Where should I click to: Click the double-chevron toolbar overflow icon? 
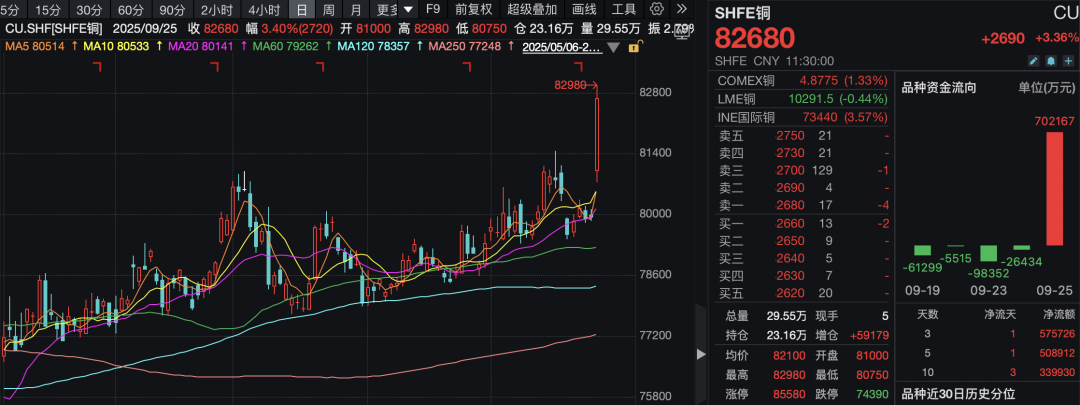pyautogui.click(x=681, y=9)
